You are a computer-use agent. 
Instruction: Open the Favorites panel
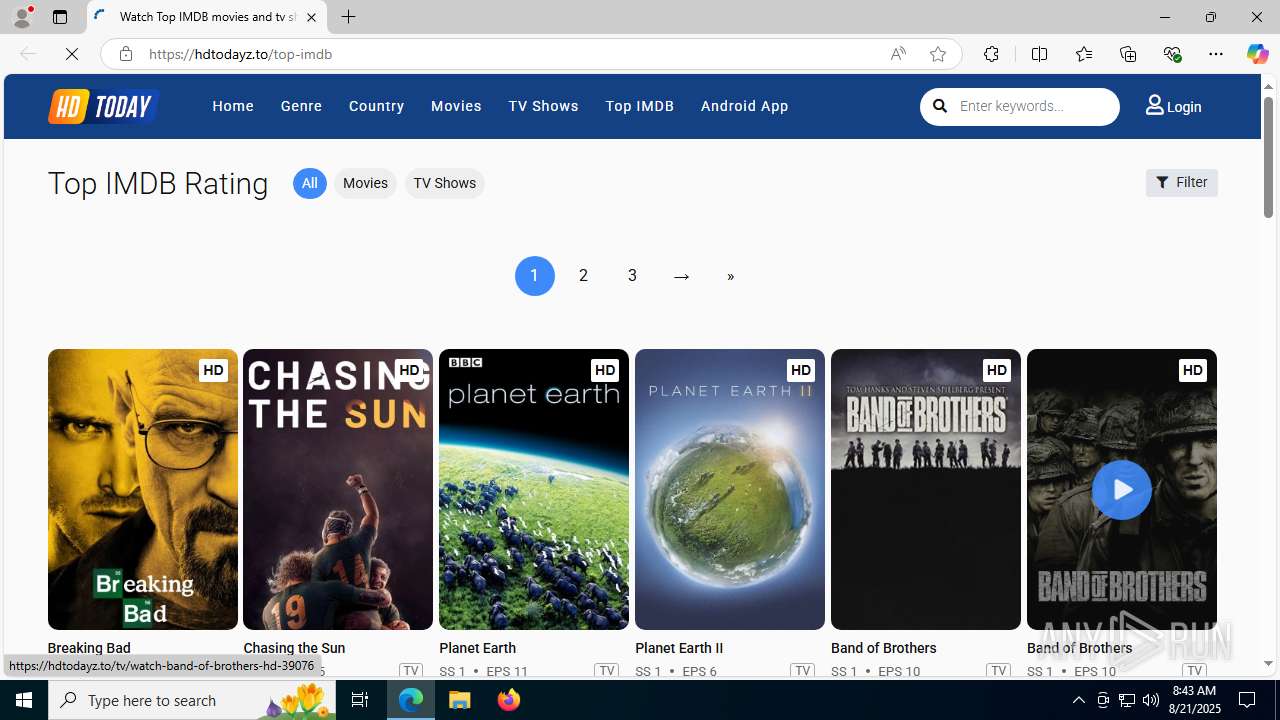point(1083,54)
